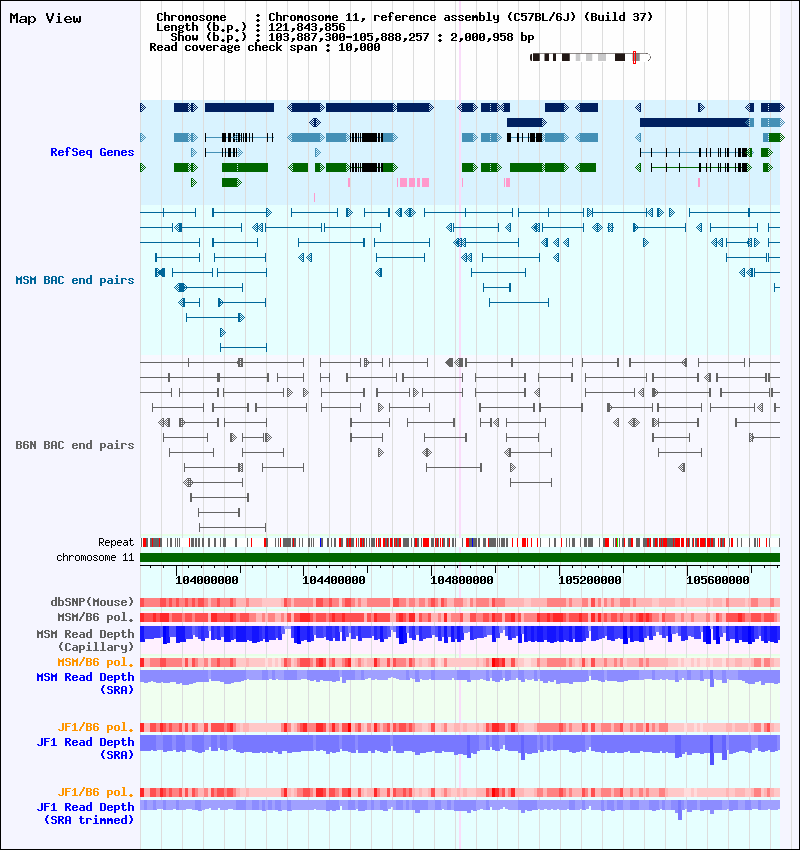800x850 pixels.
Task: Click ruler position 104000000
Action: point(207,580)
